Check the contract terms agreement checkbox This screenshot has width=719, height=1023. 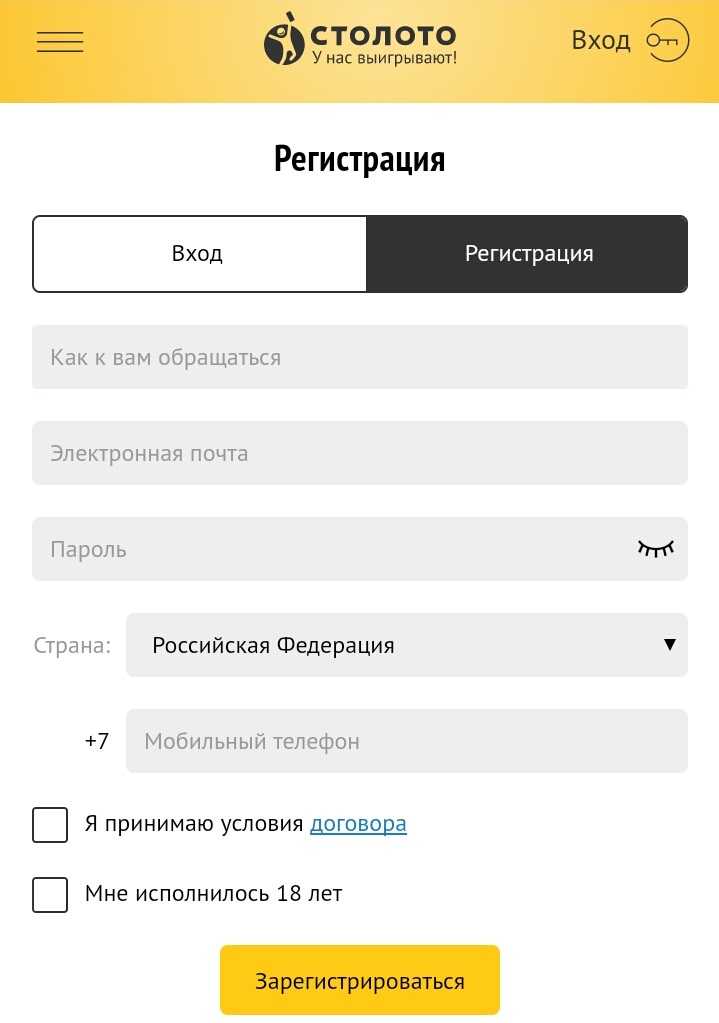click(50, 825)
